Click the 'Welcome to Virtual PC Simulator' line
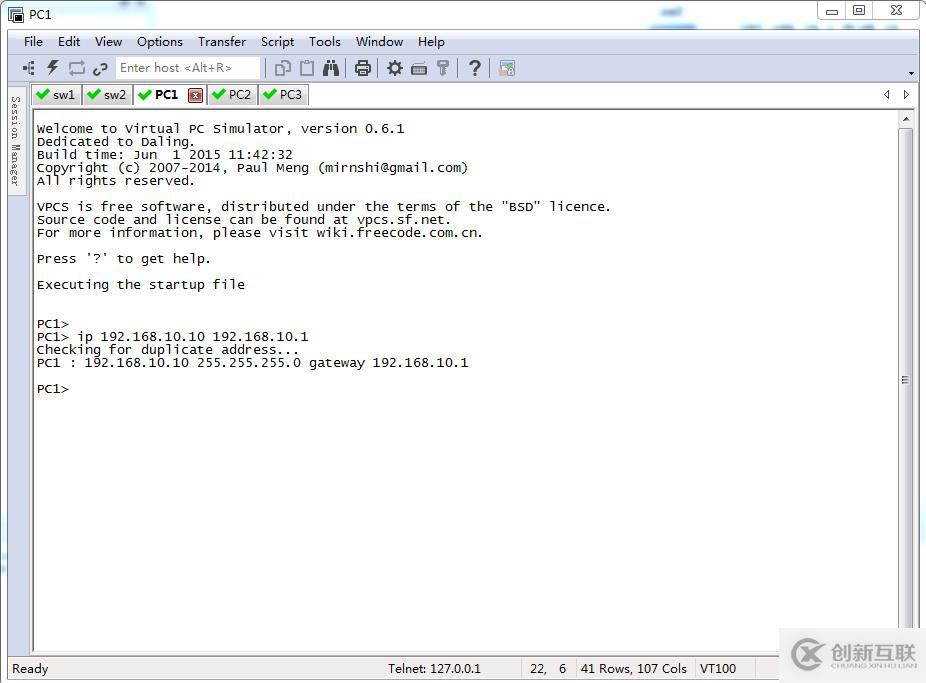This screenshot has height=683, width=926. (x=220, y=129)
